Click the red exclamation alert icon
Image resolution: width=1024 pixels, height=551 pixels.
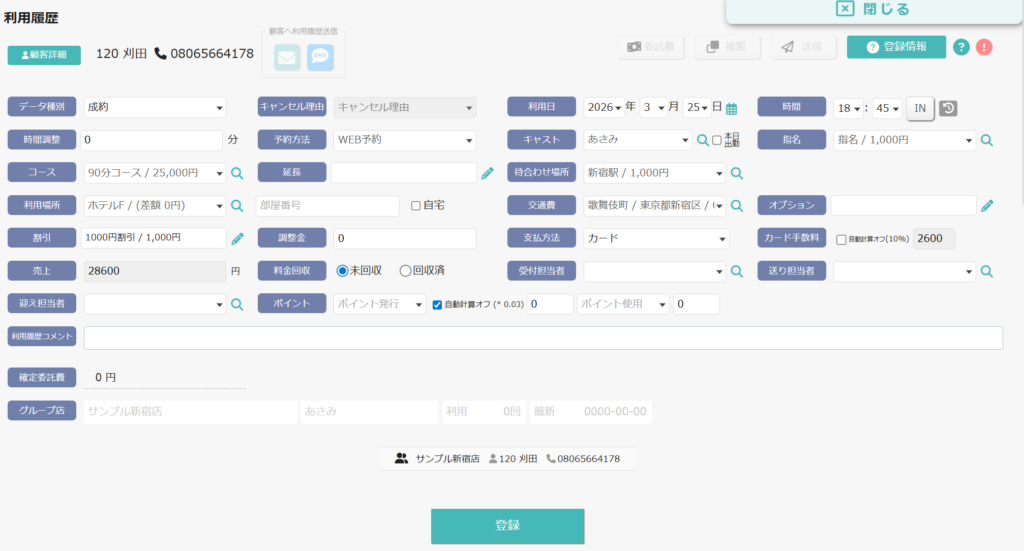[984, 47]
